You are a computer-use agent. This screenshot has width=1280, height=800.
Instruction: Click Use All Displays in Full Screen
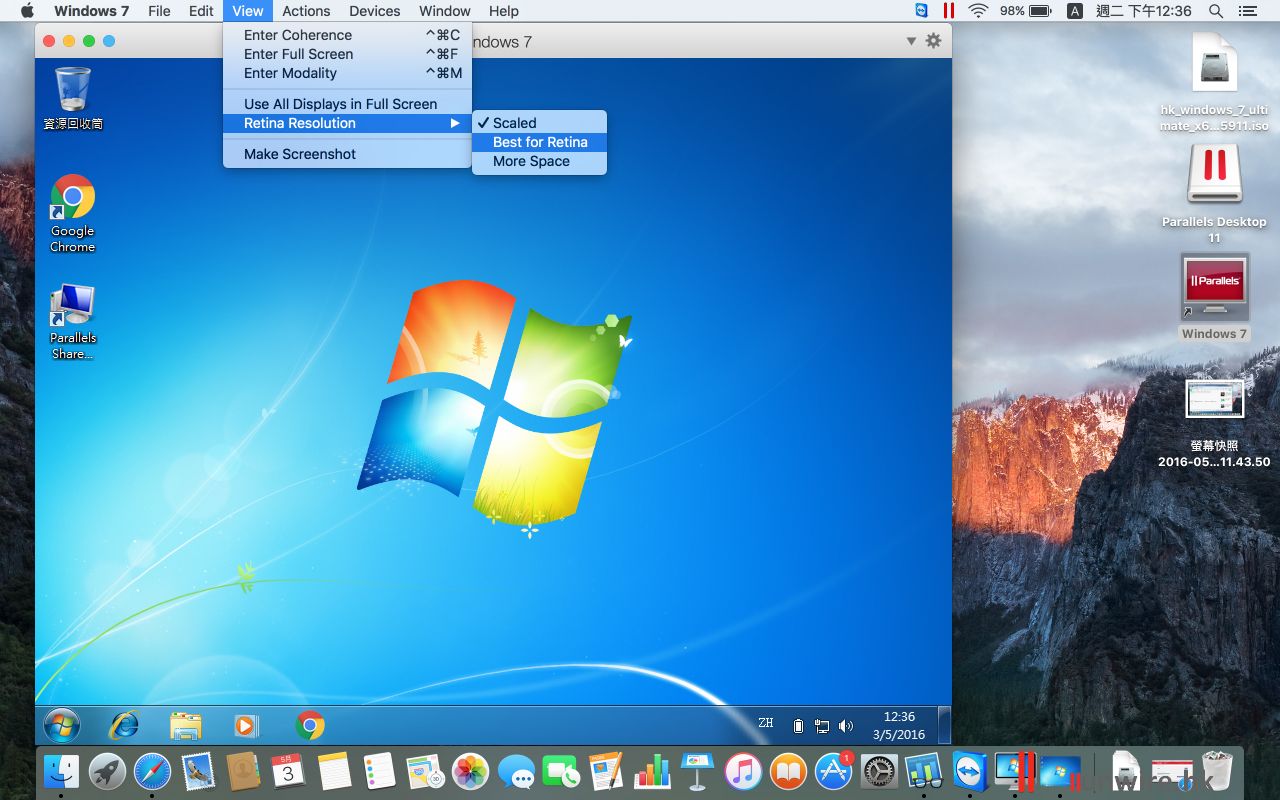[340, 104]
